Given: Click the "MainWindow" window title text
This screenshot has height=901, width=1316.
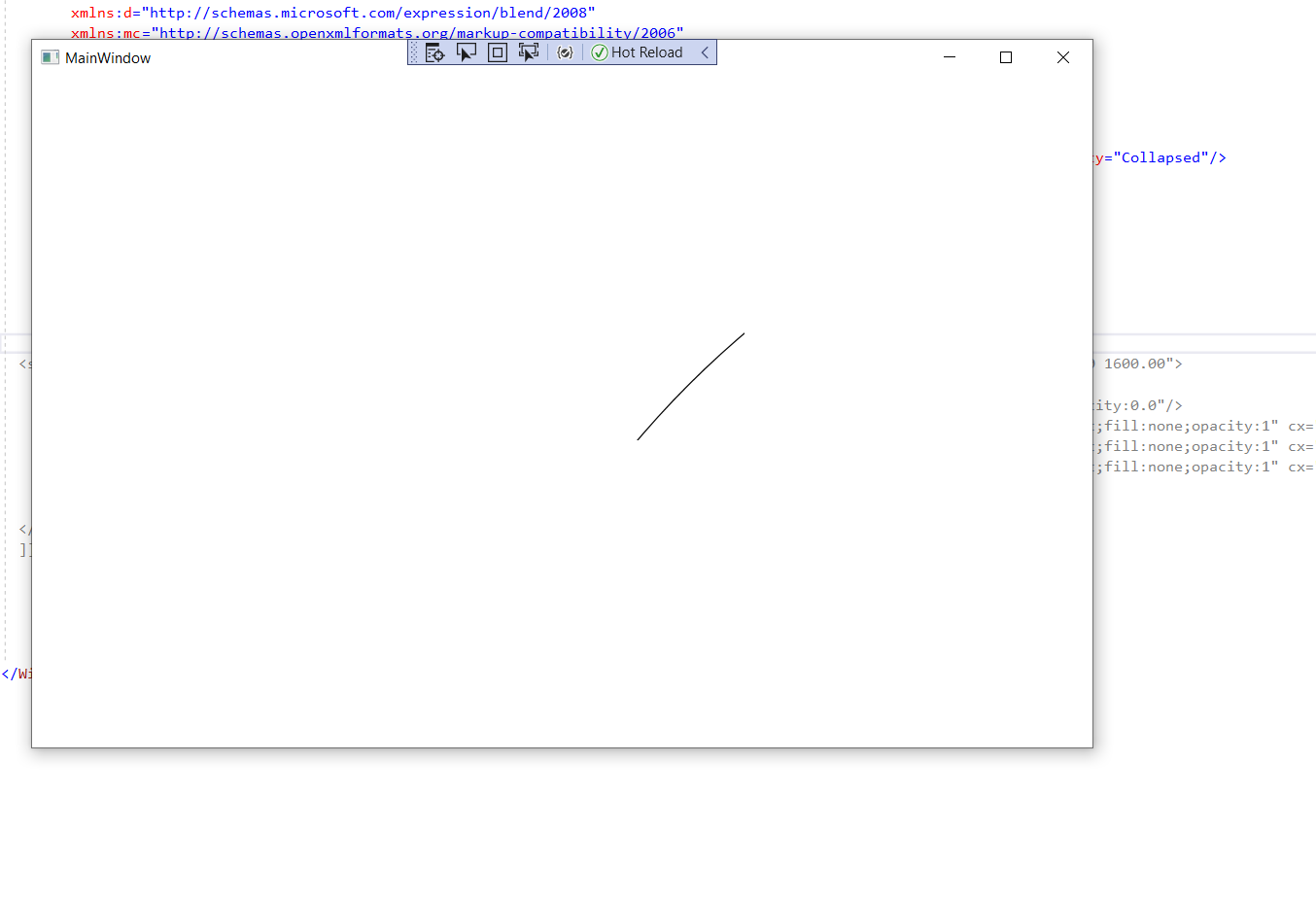Looking at the screenshot, I should [107, 57].
